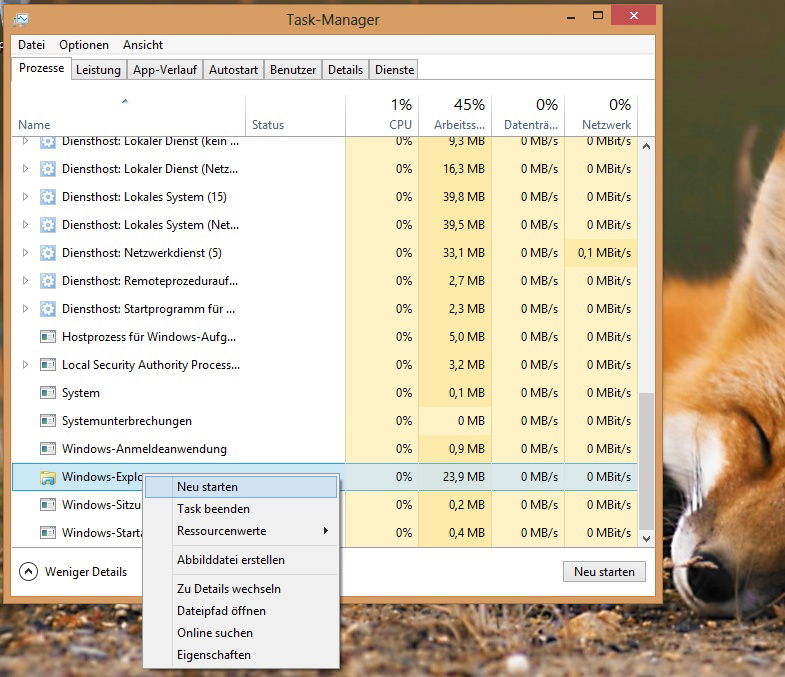Click the Weniger Details link
785x677 pixels.
click(x=86, y=572)
